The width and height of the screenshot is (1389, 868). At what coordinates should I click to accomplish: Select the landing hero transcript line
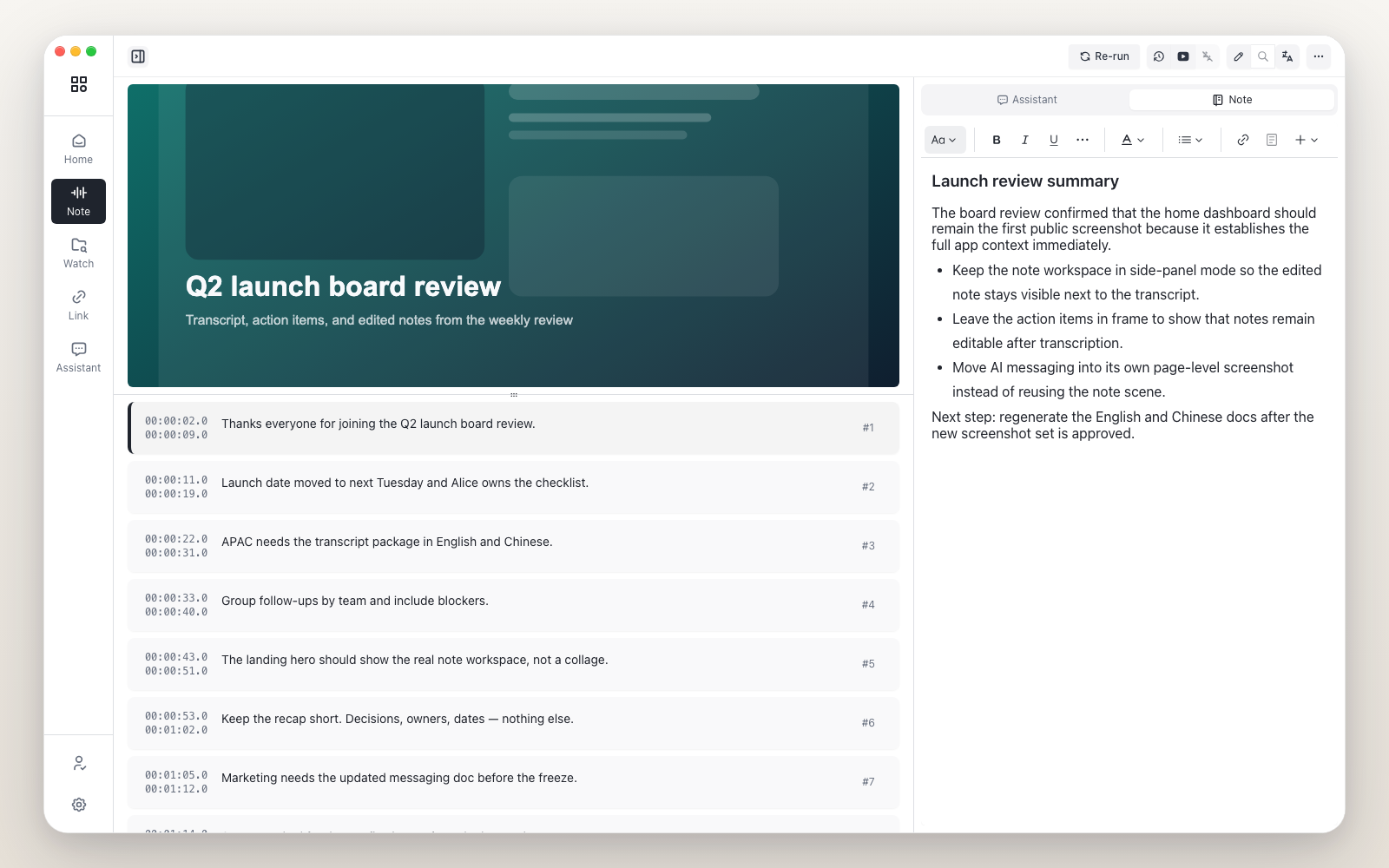click(x=514, y=664)
